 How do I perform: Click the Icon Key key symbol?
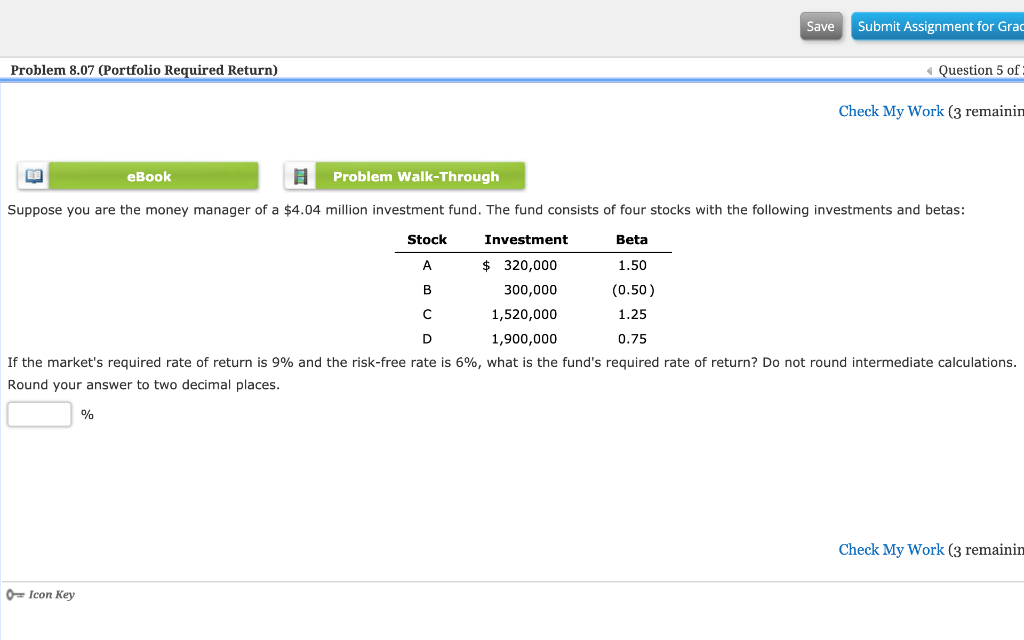click(x=15, y=595)
